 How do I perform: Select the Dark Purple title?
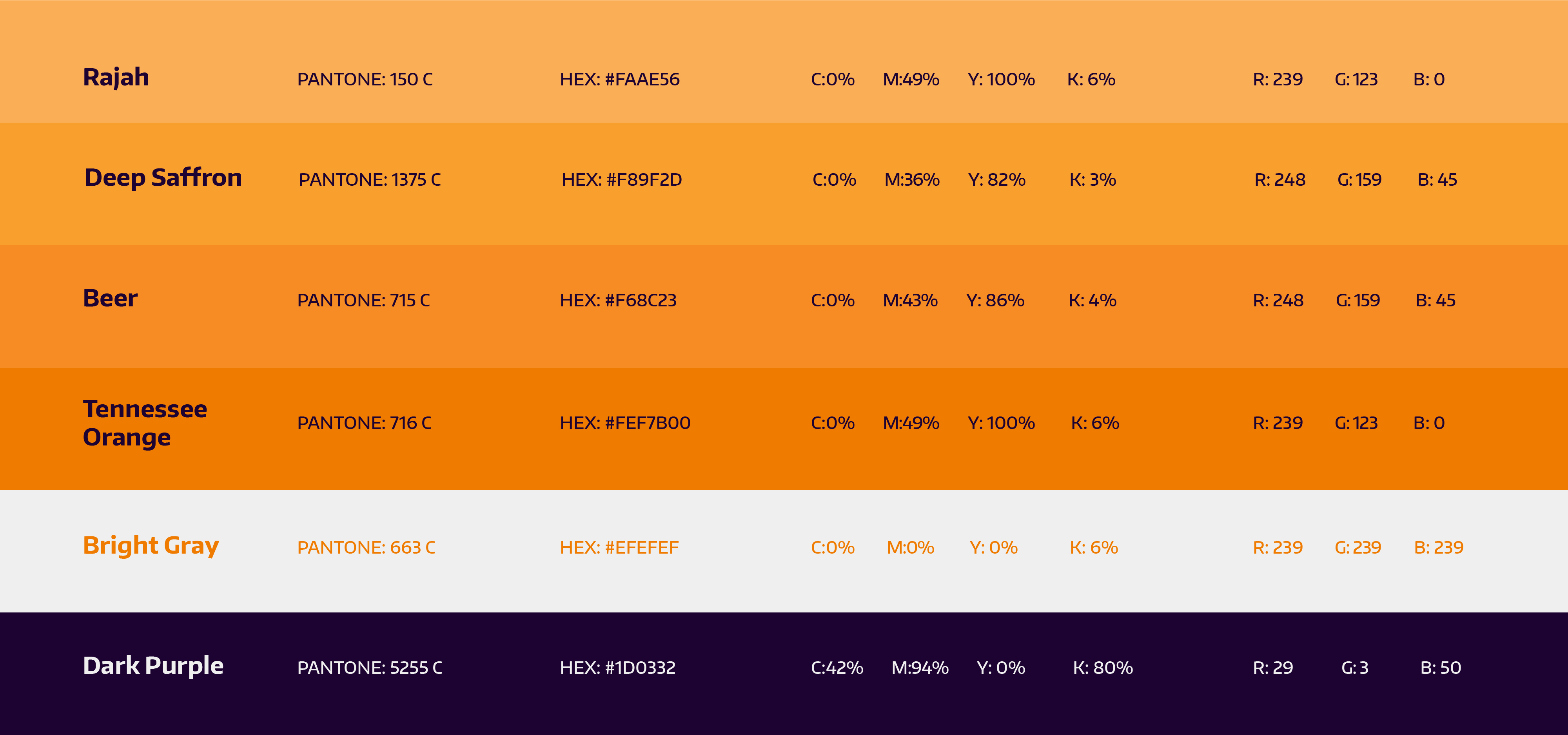tap(153, 666)
